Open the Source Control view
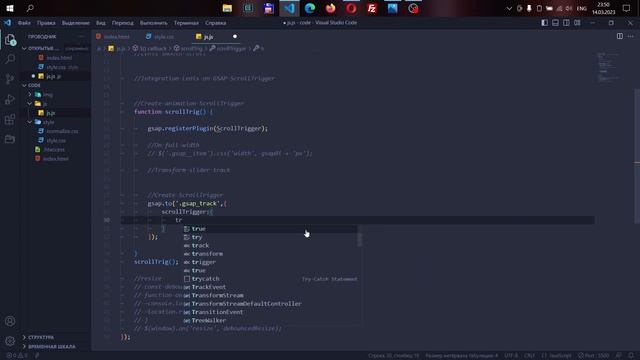 tap(10, 79)
